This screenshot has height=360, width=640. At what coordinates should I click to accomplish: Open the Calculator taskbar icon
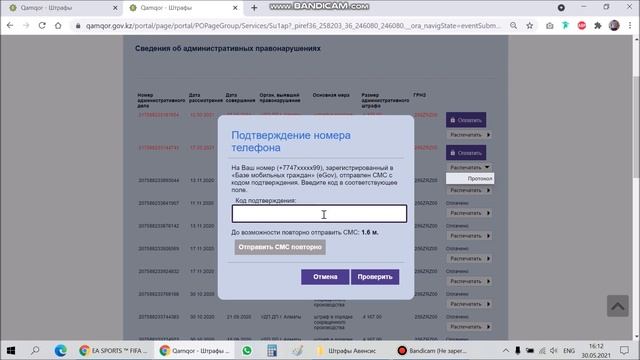point(272,350)
